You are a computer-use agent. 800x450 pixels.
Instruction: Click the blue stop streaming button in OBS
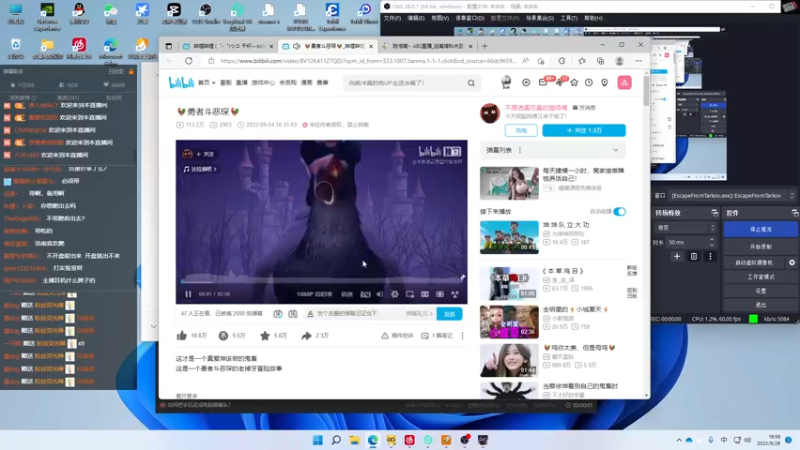[x=760, y=230]
